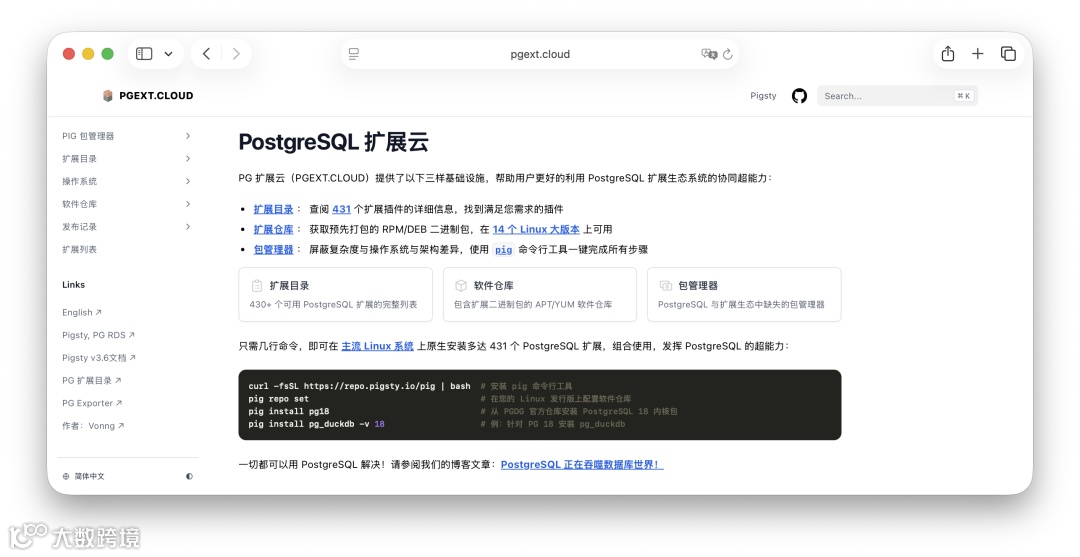The image size is (1080, 557).
Task: Select 发布记录 in the sidebar
Action: coord(79,227)
